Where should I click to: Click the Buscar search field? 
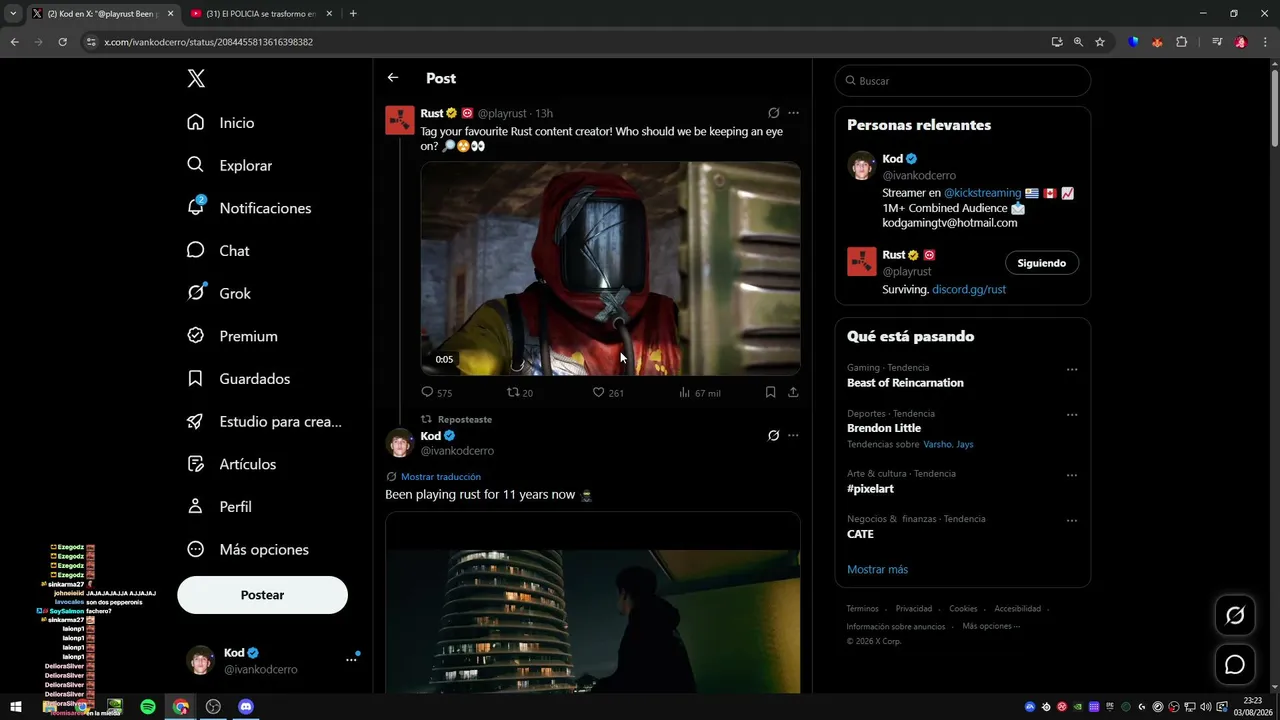963,81
